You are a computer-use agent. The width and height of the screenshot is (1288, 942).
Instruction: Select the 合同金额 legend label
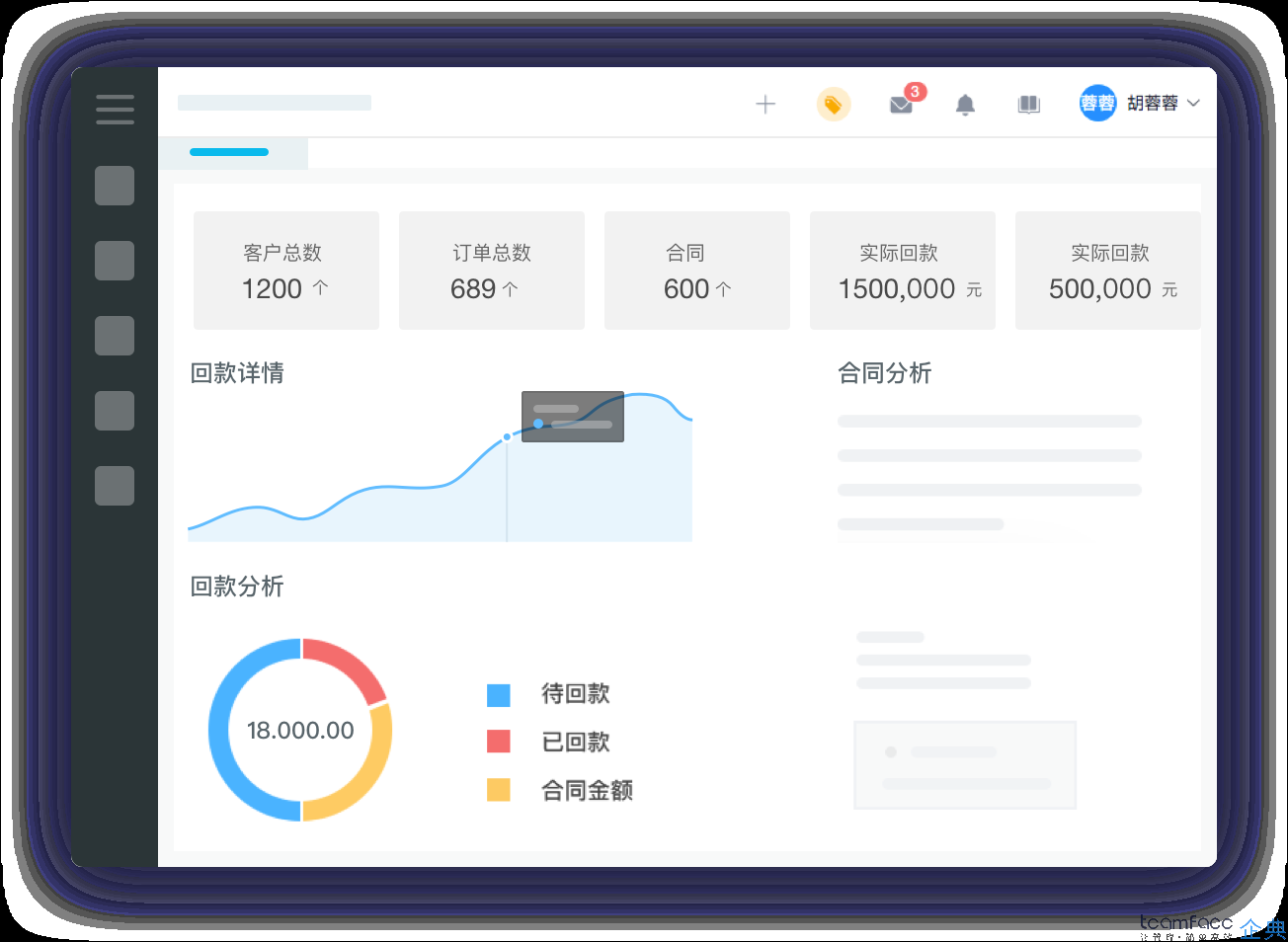click(x=588, y=790)
